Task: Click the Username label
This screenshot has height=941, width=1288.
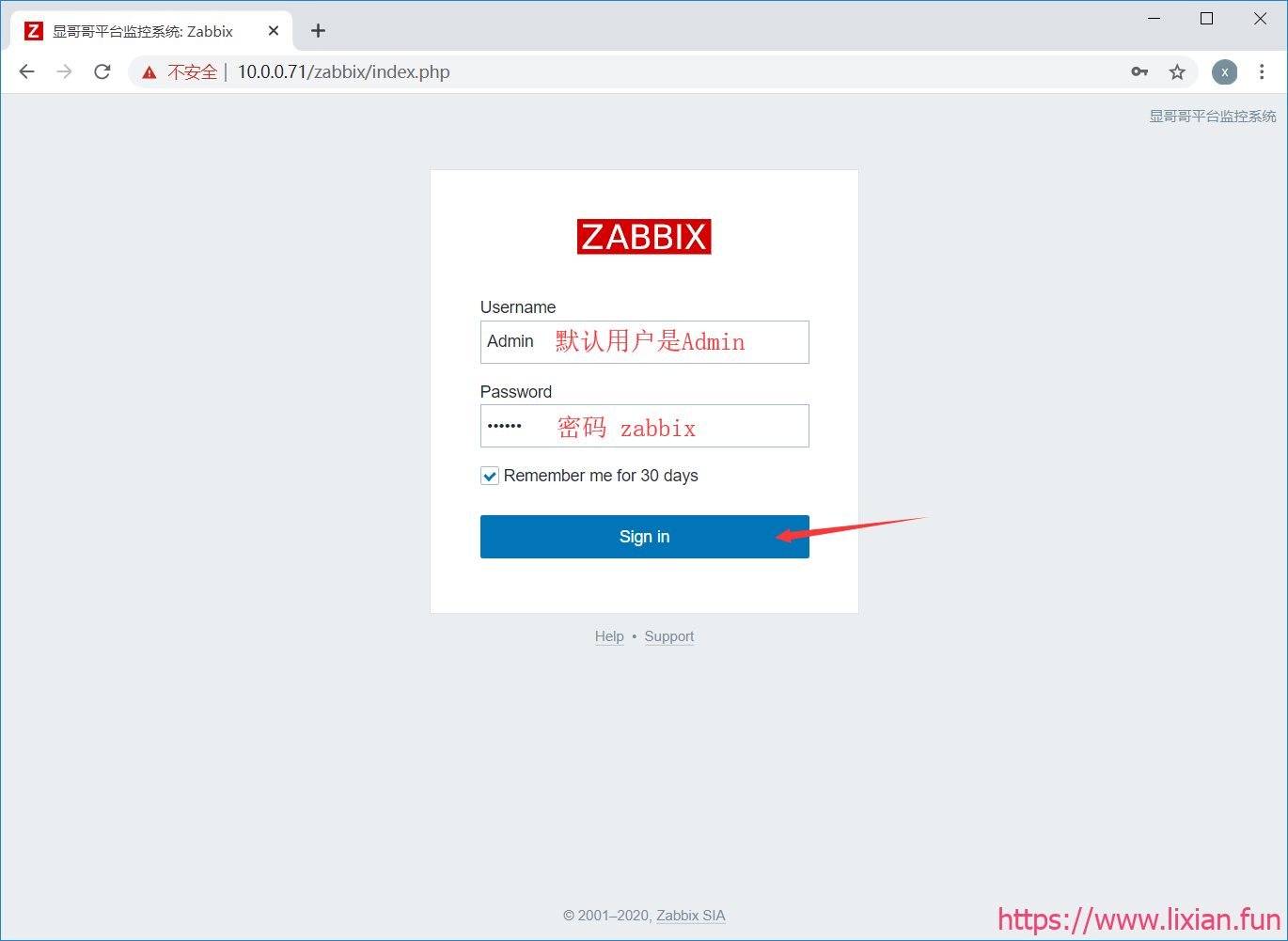Action: coord(518,307)
